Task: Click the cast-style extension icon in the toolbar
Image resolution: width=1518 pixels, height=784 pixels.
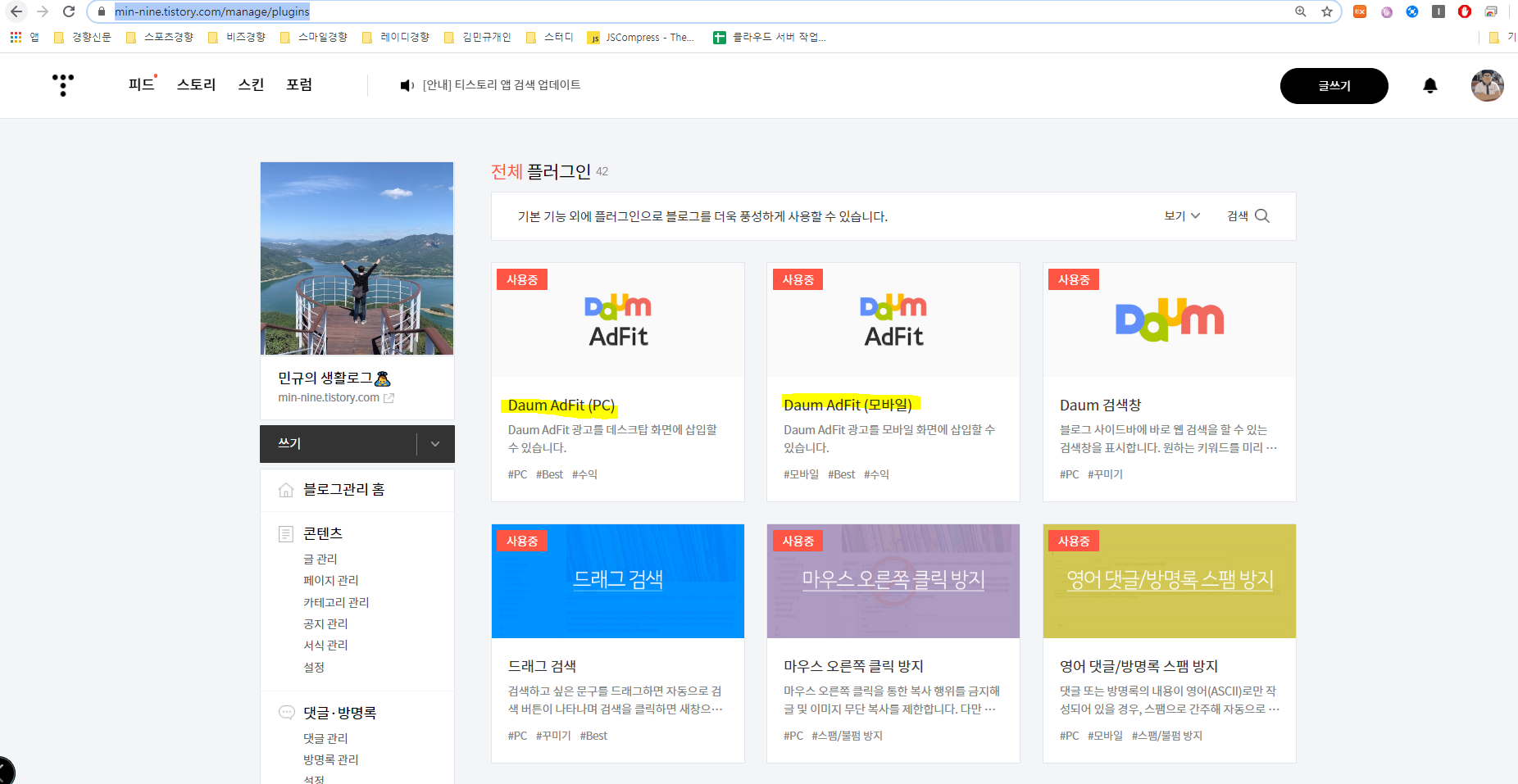Action: [x=1491, y=11]
